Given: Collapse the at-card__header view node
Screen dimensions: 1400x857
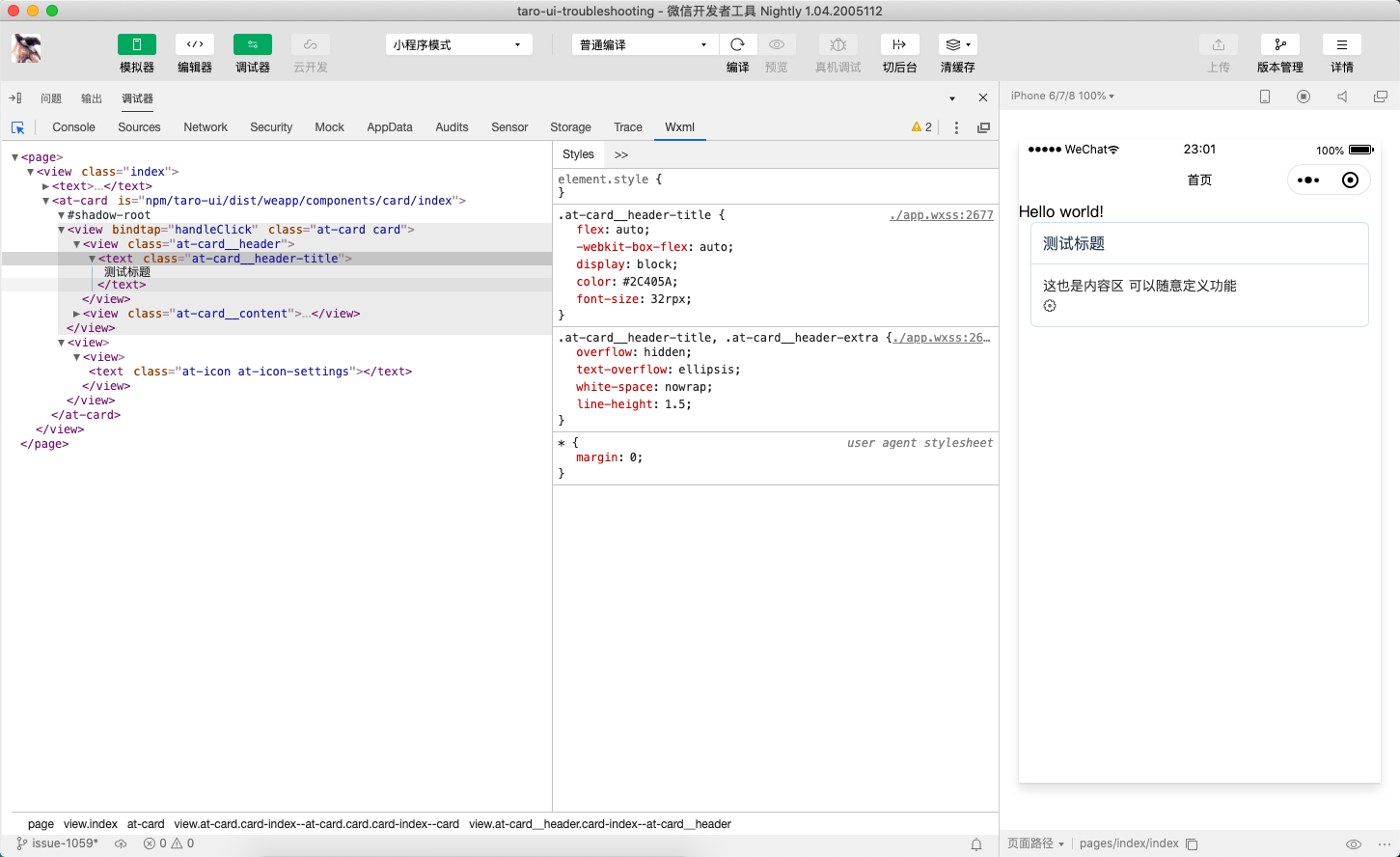Looking at the screenshot, I should 76,244.
